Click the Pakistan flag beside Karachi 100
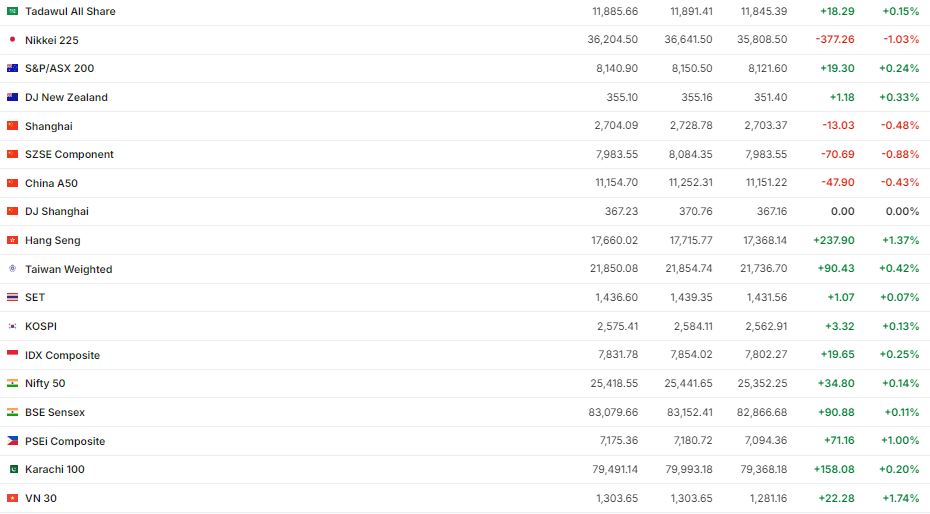Screen dimensions: 930x514 [x=12, y=469]
